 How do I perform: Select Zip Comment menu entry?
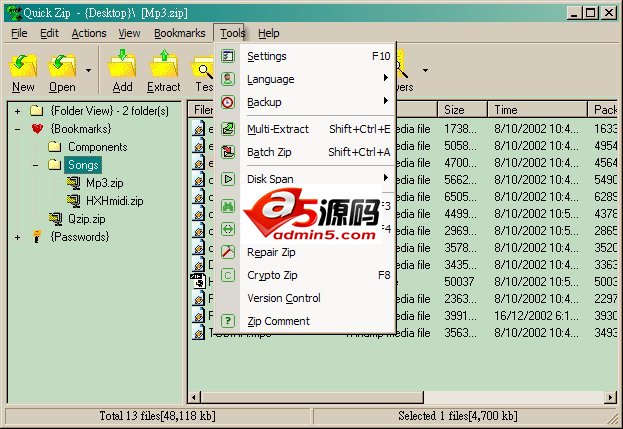(317, 321)
